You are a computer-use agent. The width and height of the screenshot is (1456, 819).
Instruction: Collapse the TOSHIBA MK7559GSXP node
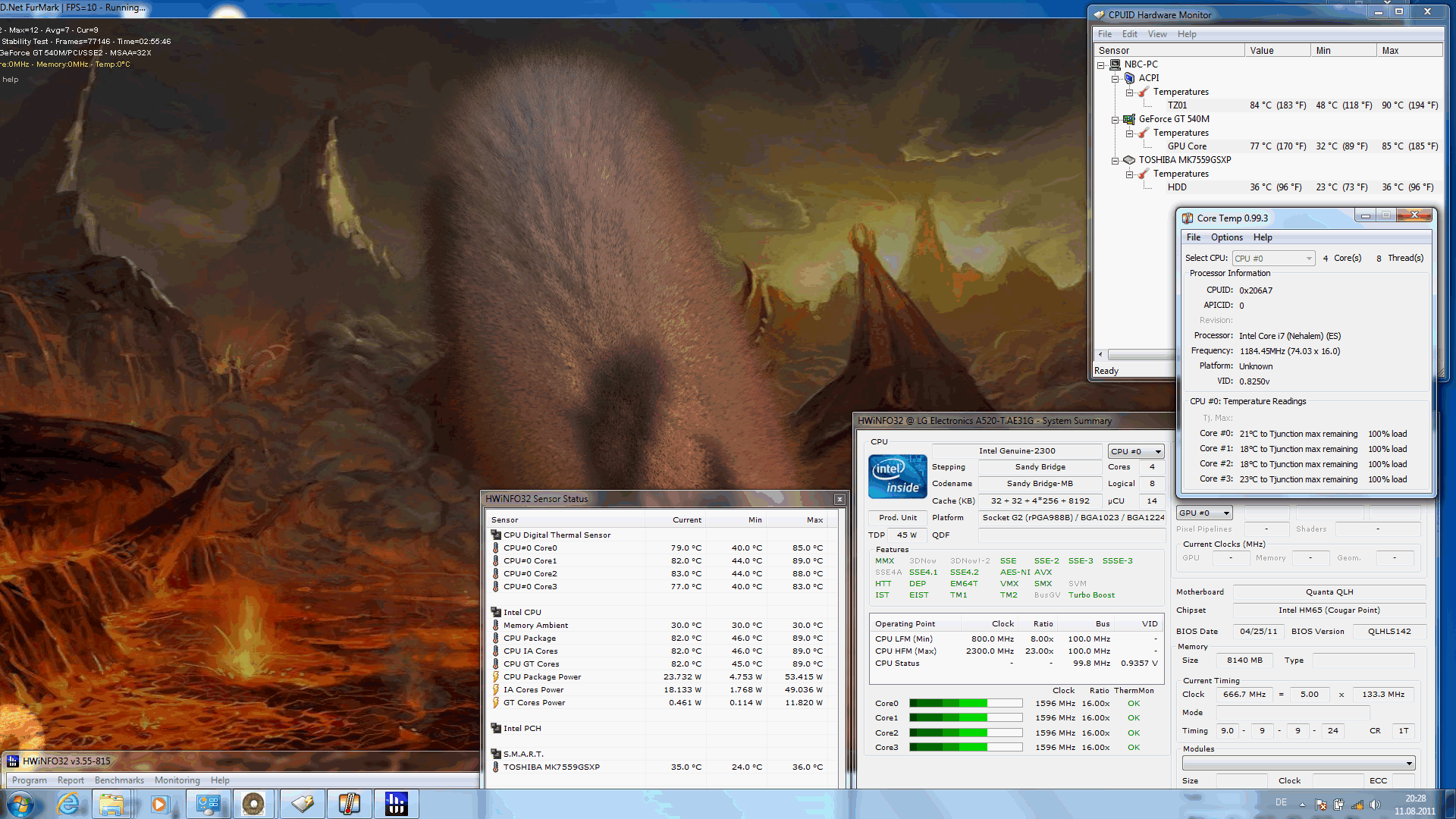click(x=1115, y=161)
